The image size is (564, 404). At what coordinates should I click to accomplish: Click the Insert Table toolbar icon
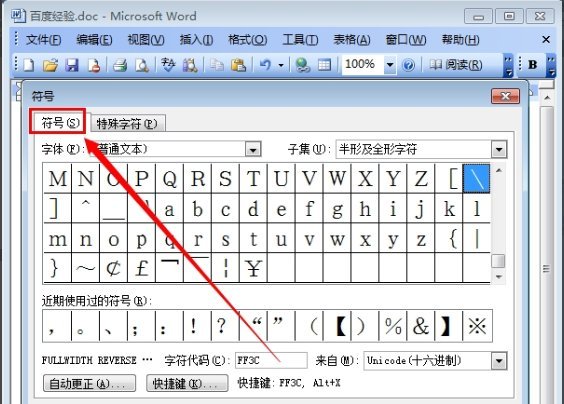click(324, 65)
